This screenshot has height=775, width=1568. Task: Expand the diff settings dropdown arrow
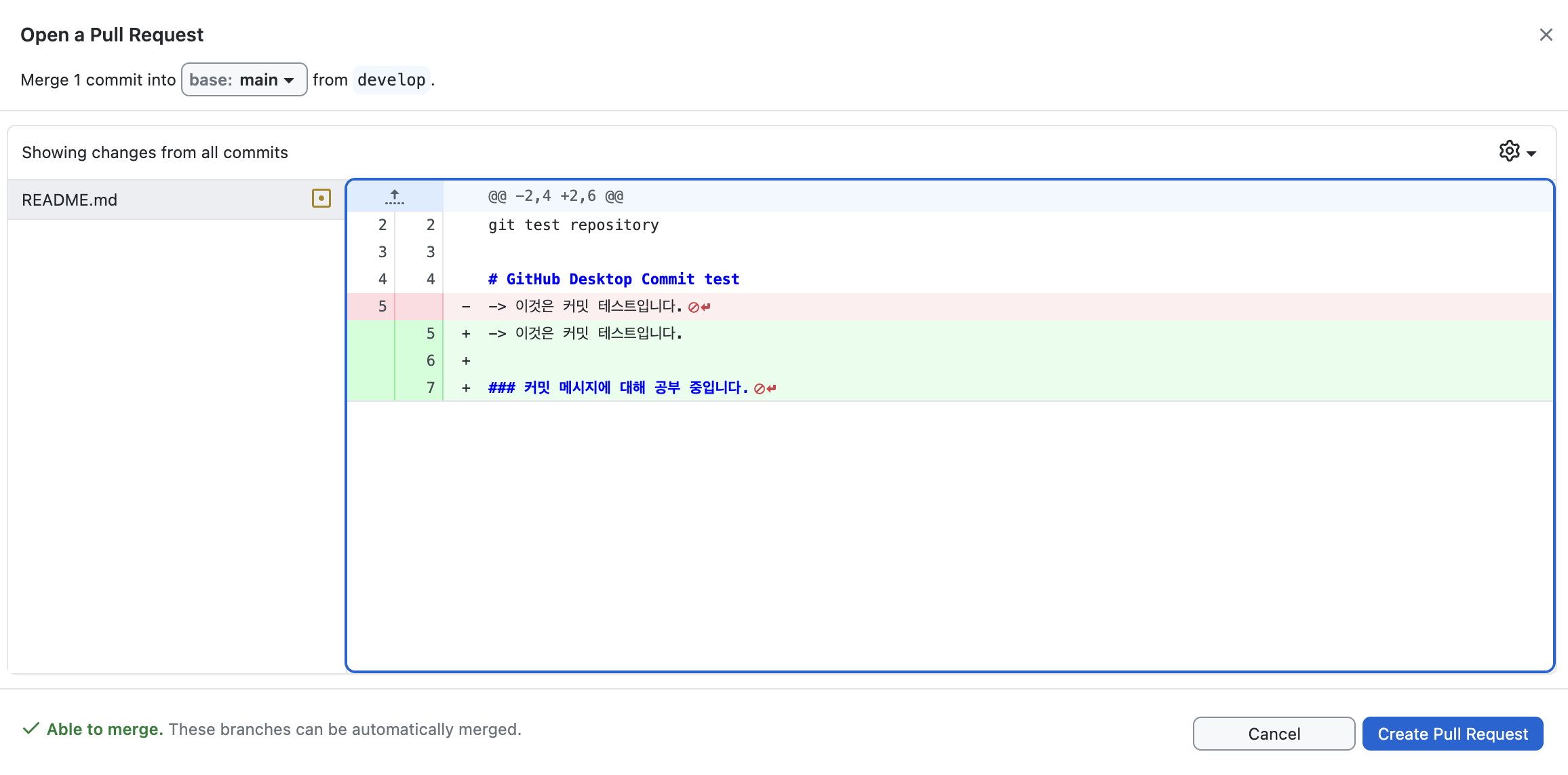click(1531, 153)
